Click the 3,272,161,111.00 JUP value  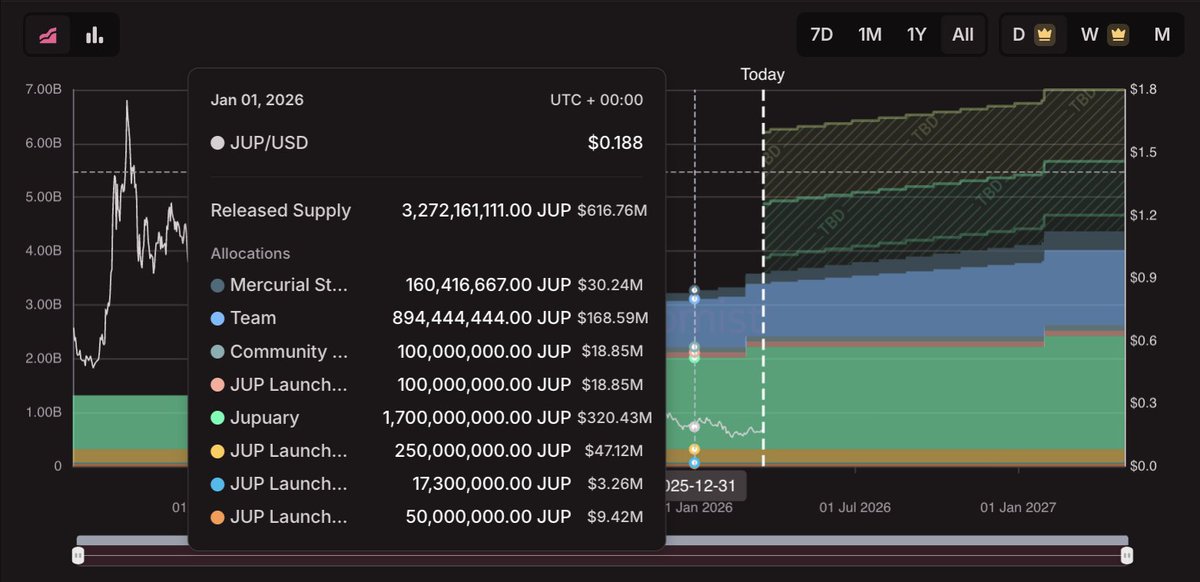coord(487,210)
